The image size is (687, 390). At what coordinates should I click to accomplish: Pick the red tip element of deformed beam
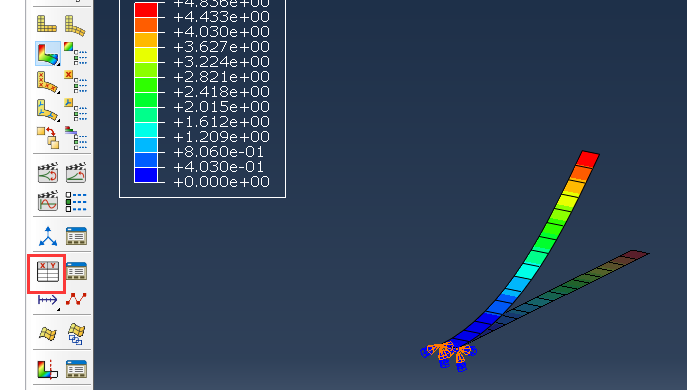click(587, 160)
